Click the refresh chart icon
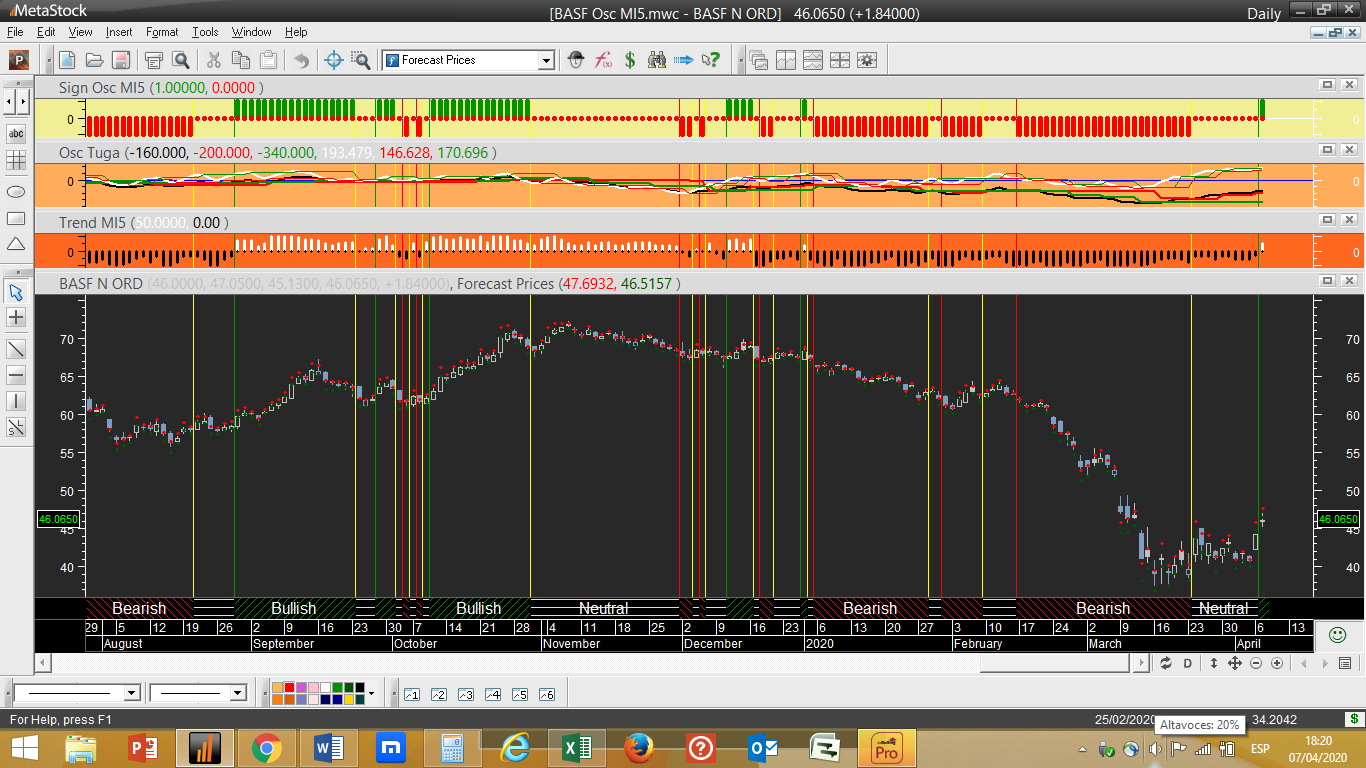The image size is (1366, 768). point(1165,663)
